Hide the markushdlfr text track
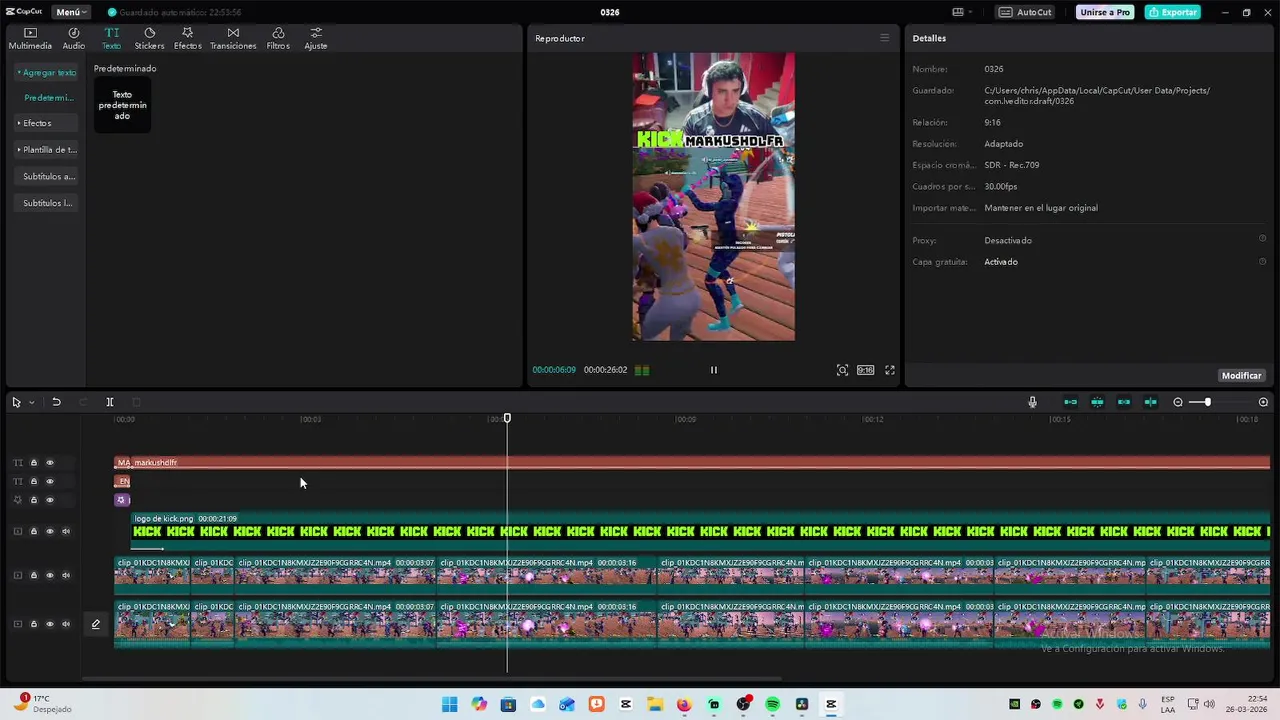 (x=50, y=463)
